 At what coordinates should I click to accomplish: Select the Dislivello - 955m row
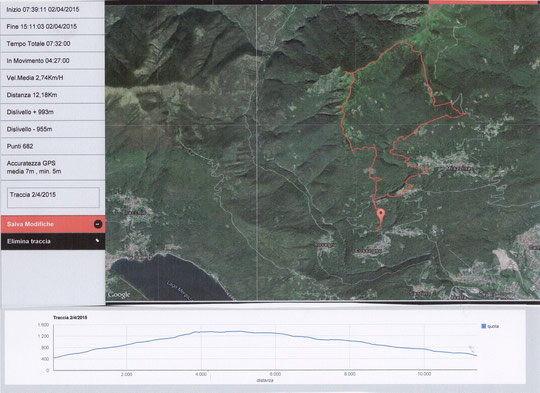(x=53, y=129)
